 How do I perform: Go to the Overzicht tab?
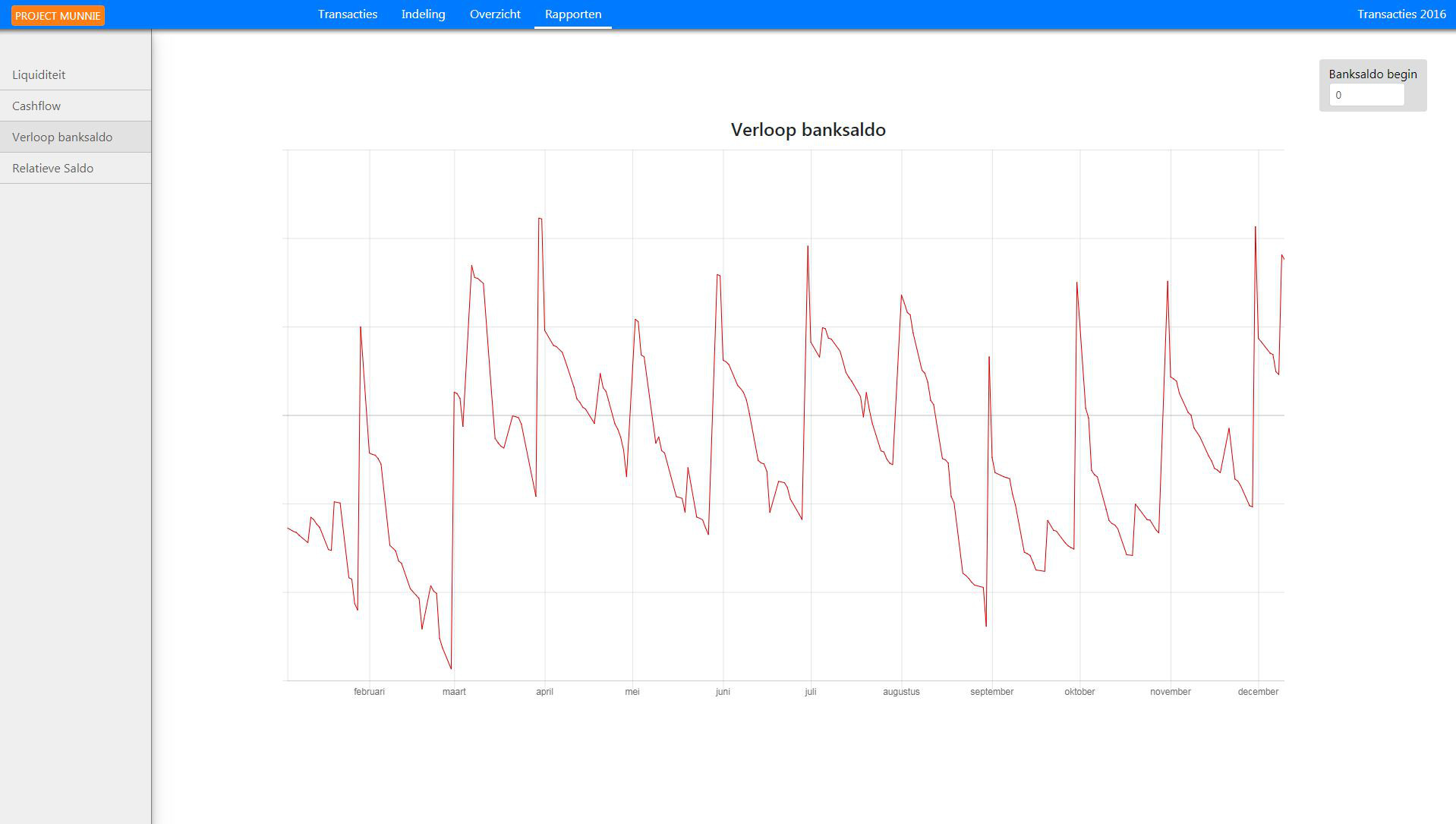(495, 14)
